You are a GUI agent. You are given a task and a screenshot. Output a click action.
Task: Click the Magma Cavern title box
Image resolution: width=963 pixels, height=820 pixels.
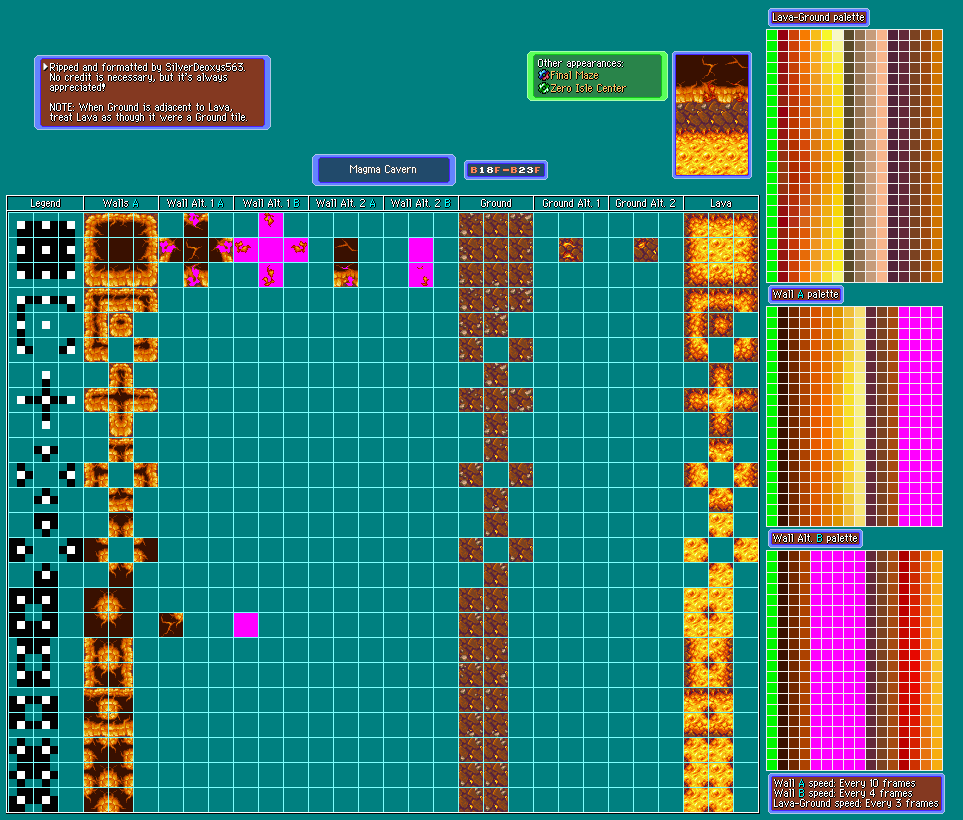click(x=384, y=170)
